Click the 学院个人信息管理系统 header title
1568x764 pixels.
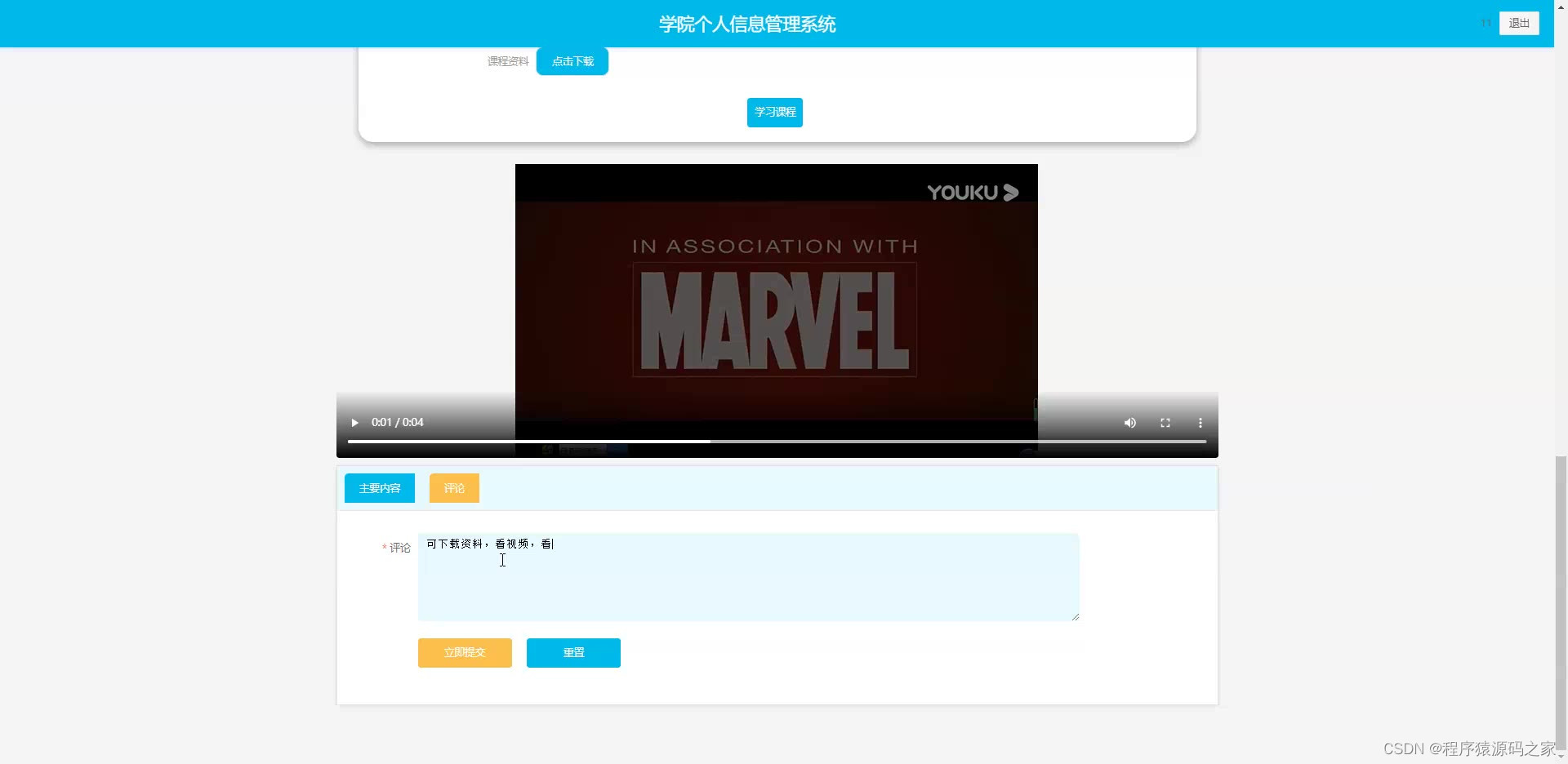(747, 24)
